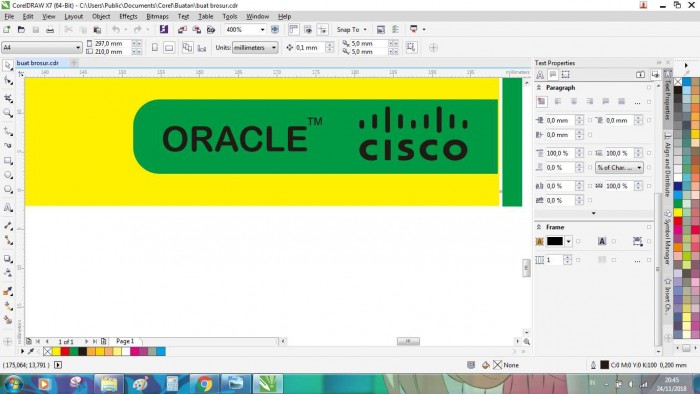Create a new document

(x=7, y=29)
